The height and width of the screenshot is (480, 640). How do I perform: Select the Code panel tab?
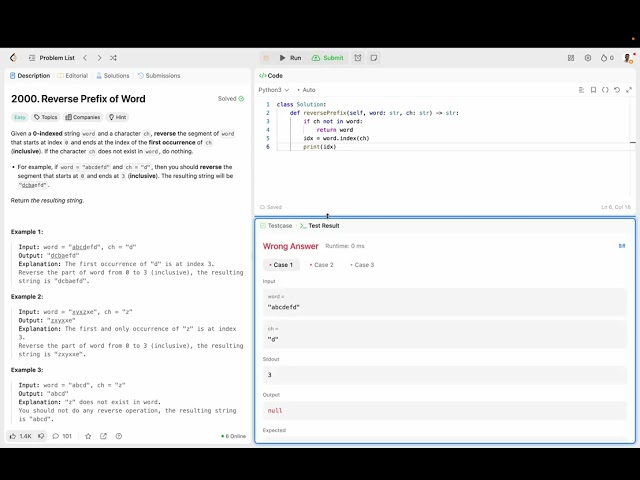coord(271,76)
